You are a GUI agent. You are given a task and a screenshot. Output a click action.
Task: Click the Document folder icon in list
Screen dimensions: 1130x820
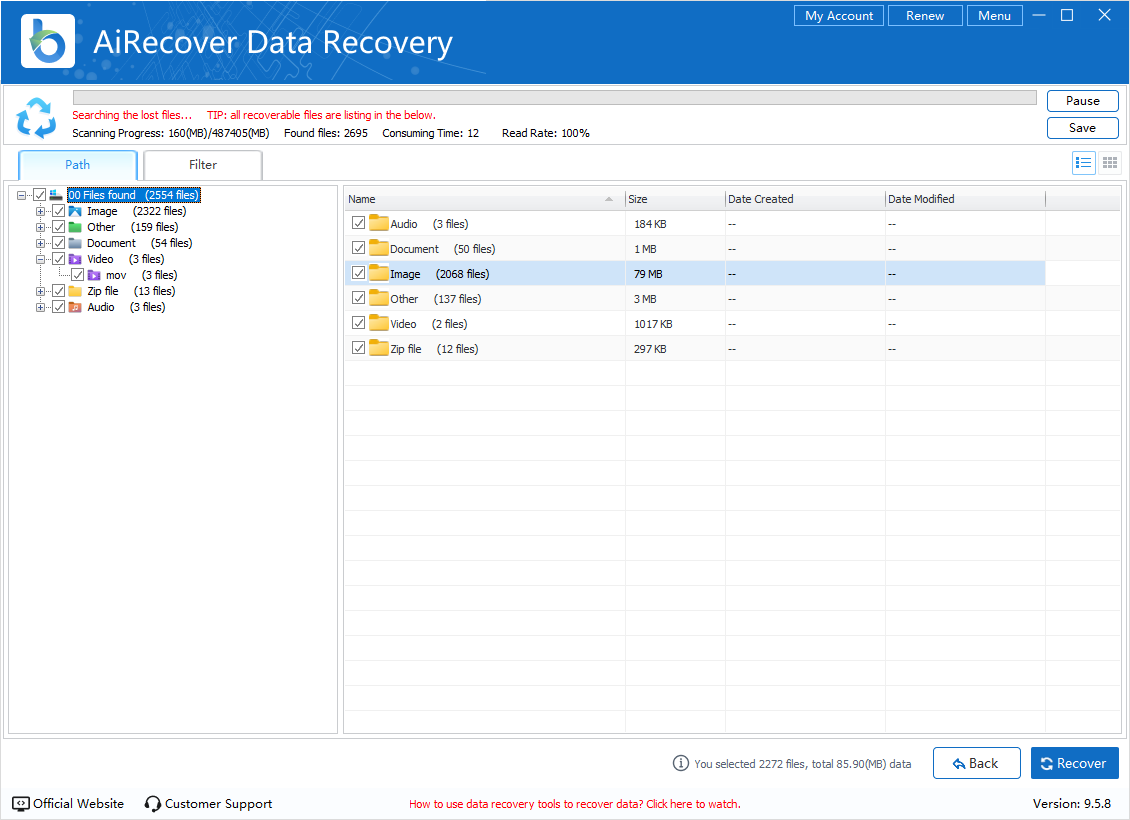pos(378,248)
